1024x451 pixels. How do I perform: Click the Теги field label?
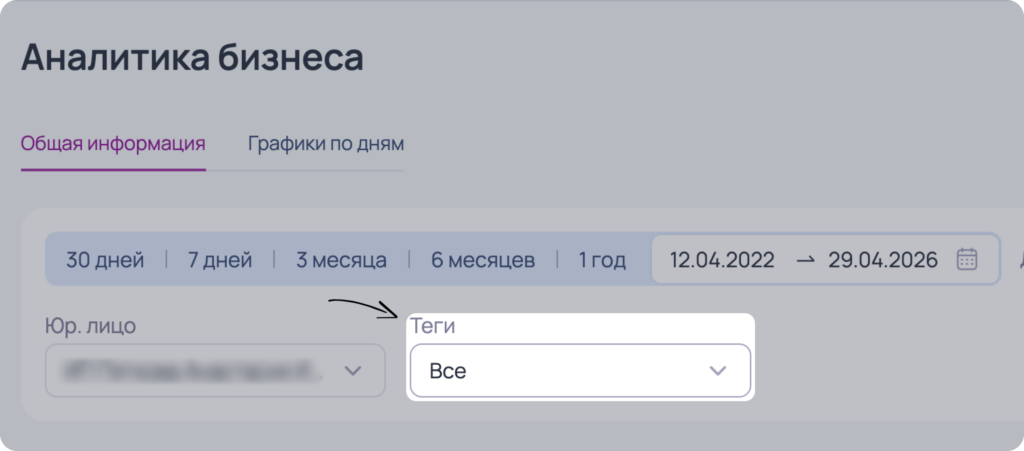432,326
